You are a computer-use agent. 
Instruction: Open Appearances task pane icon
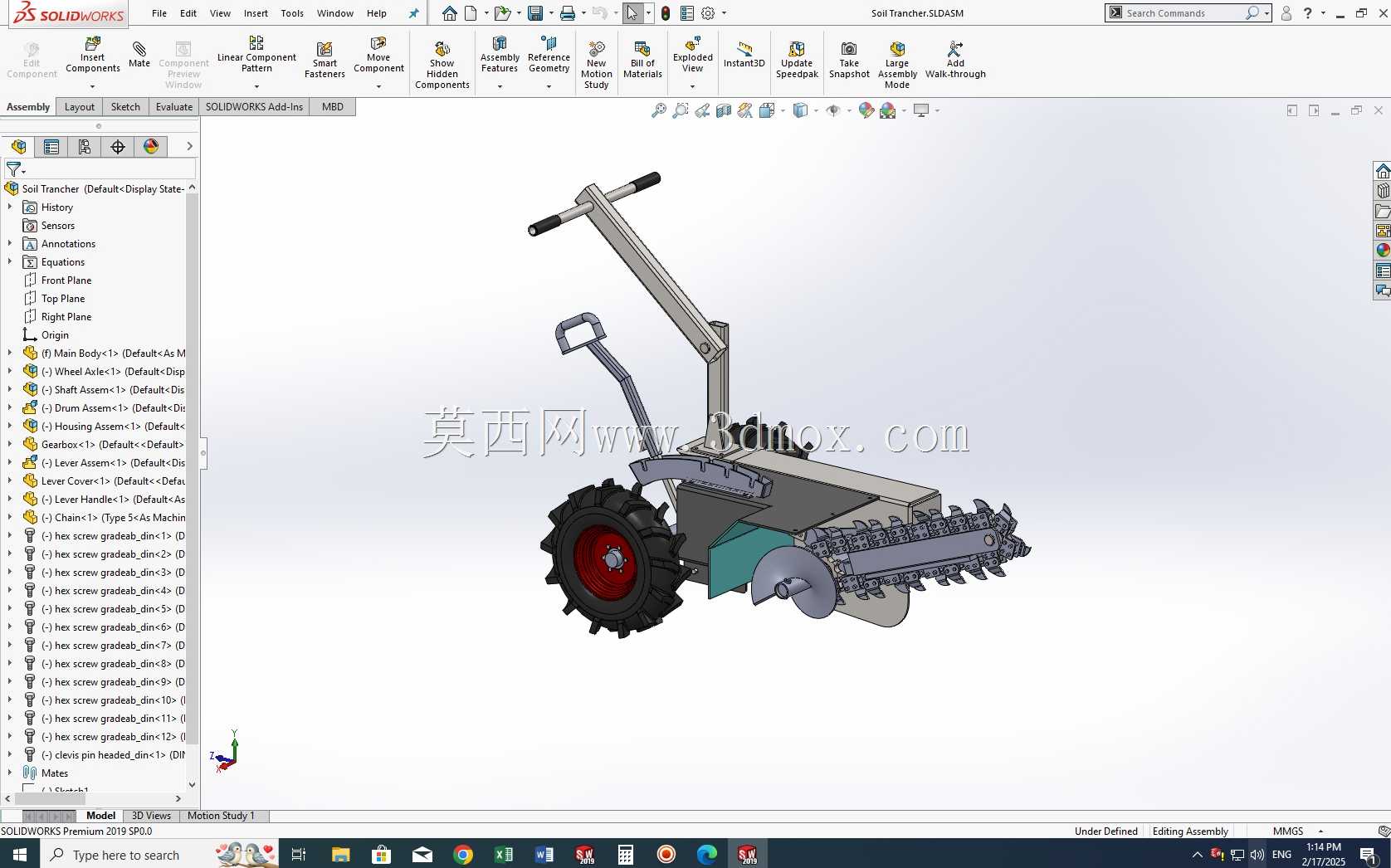(1383, 251)
